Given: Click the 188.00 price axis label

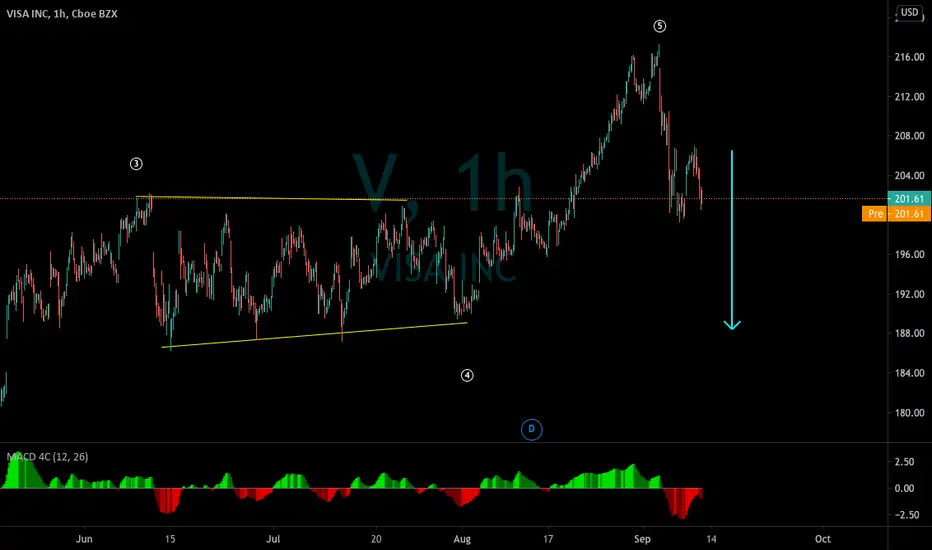Looking at the screenshot, I should (909, 333).
